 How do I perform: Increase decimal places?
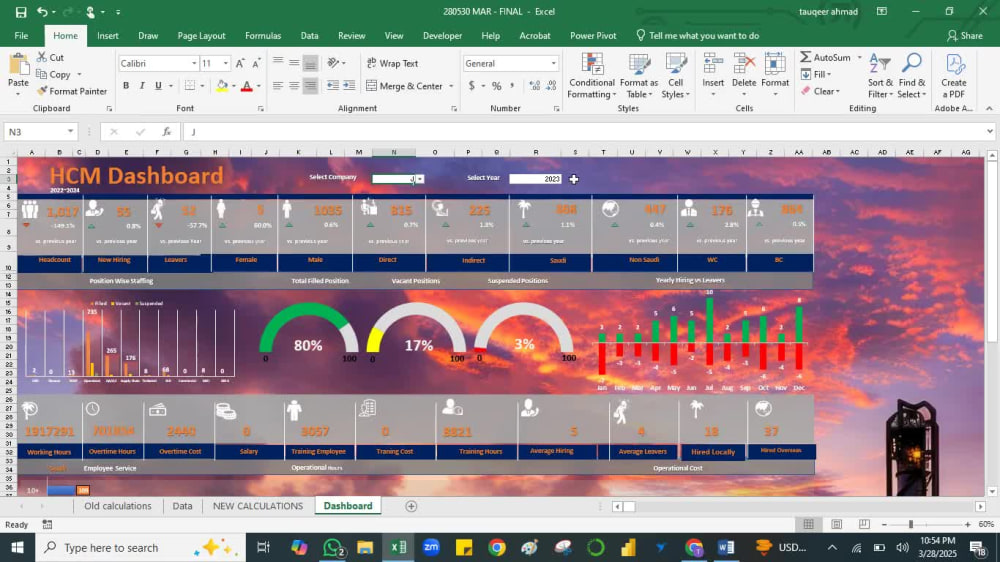(534, 85)
